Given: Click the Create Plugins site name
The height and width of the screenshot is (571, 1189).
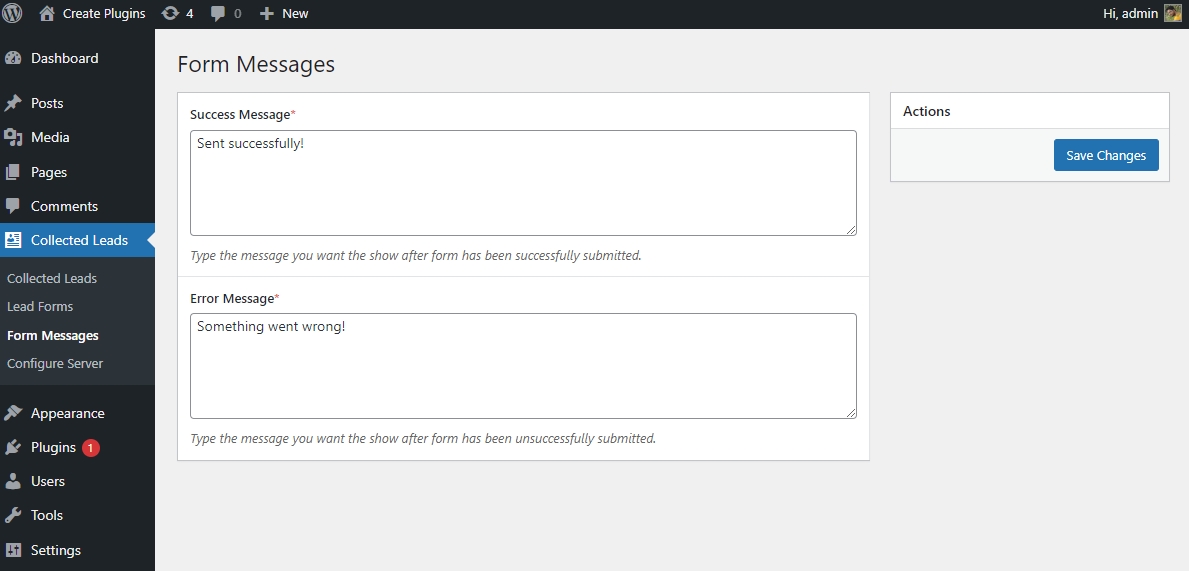Looking at the screenshot, I should click(x=104, y=14).
